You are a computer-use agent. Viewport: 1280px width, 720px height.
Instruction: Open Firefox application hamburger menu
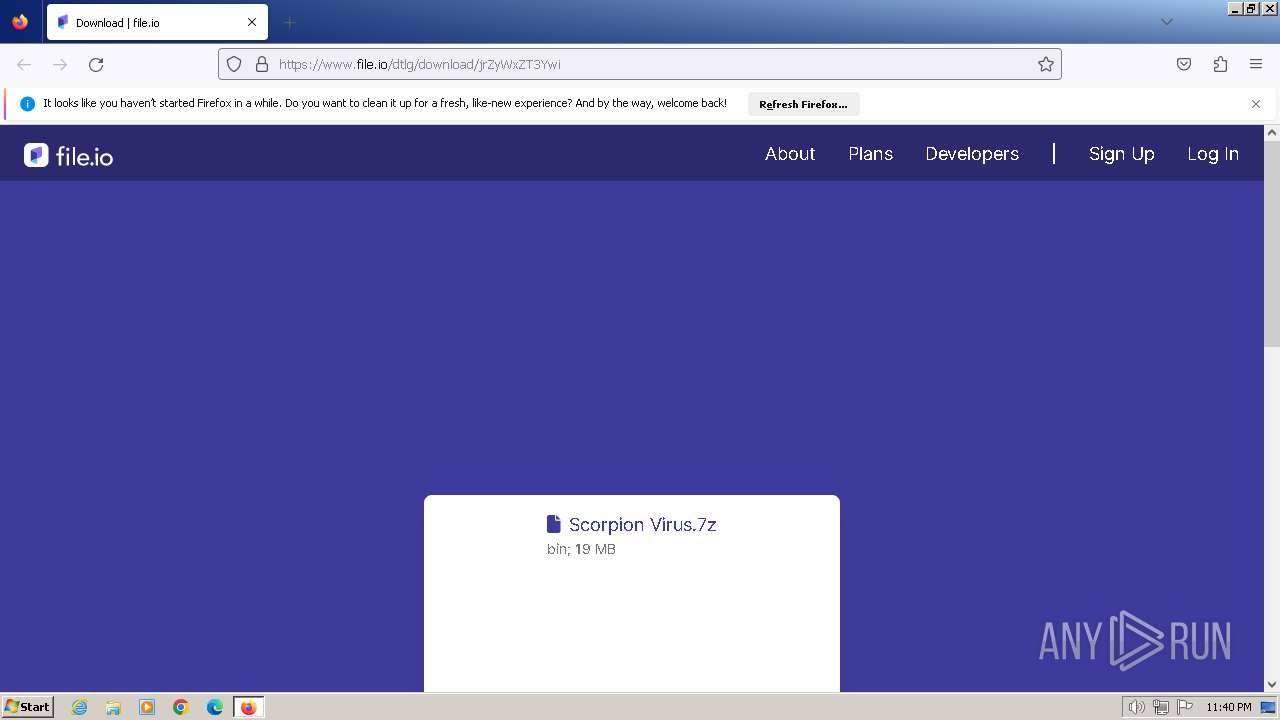[x=1256, y=64]
